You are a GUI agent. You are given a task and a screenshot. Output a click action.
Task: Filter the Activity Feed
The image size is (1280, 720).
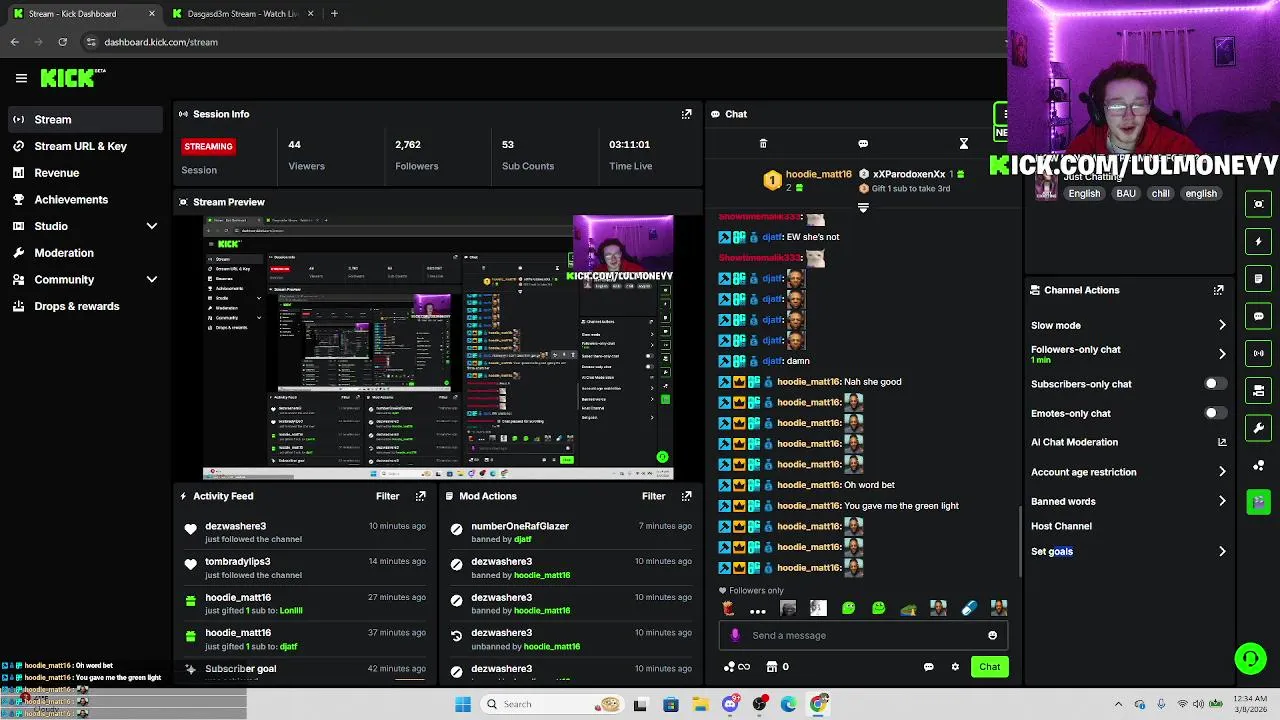[x=387, y=496]
